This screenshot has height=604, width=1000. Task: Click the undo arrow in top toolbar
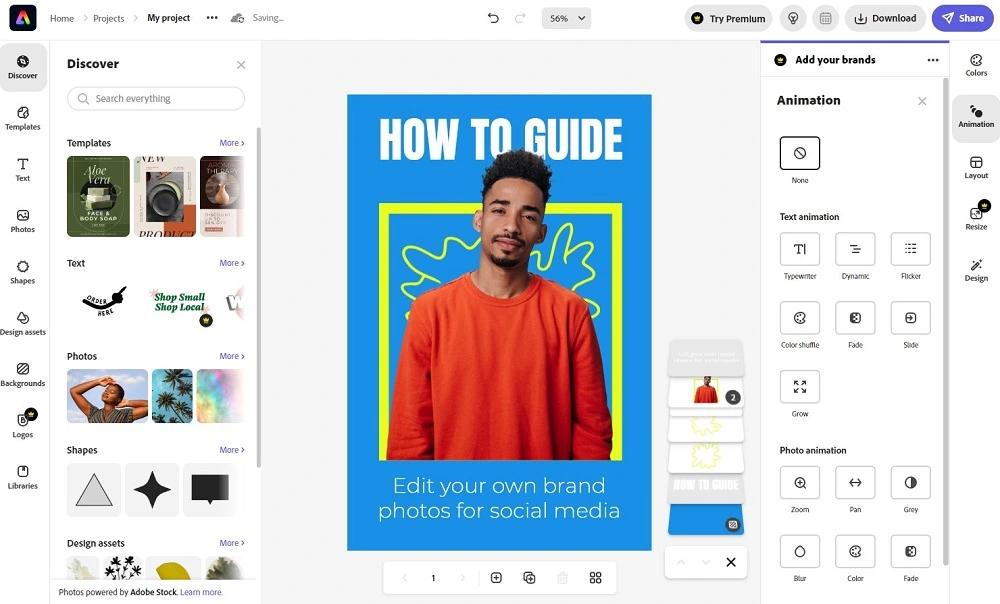pos(491,17)
